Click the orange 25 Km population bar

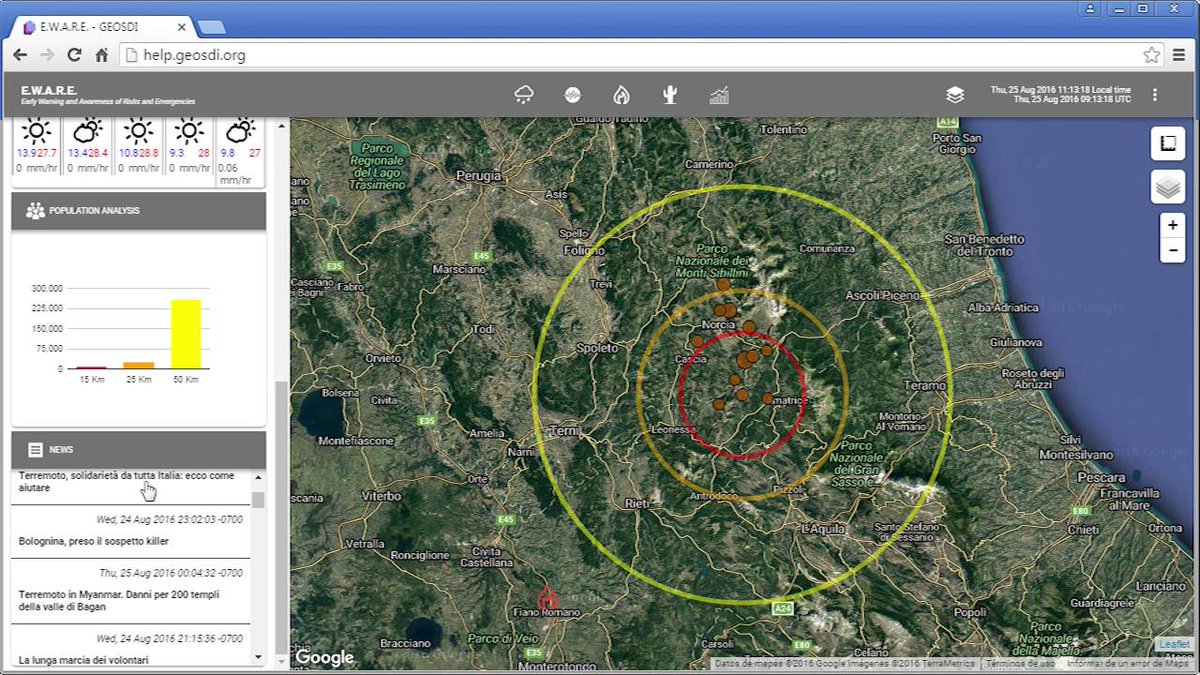tap(139, 365)
